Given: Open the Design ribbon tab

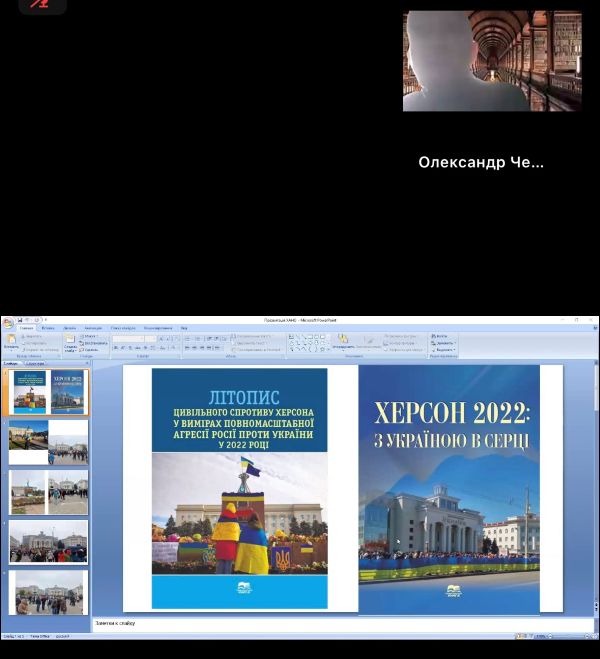Looking at the screenshot, I should click(70, 328).
